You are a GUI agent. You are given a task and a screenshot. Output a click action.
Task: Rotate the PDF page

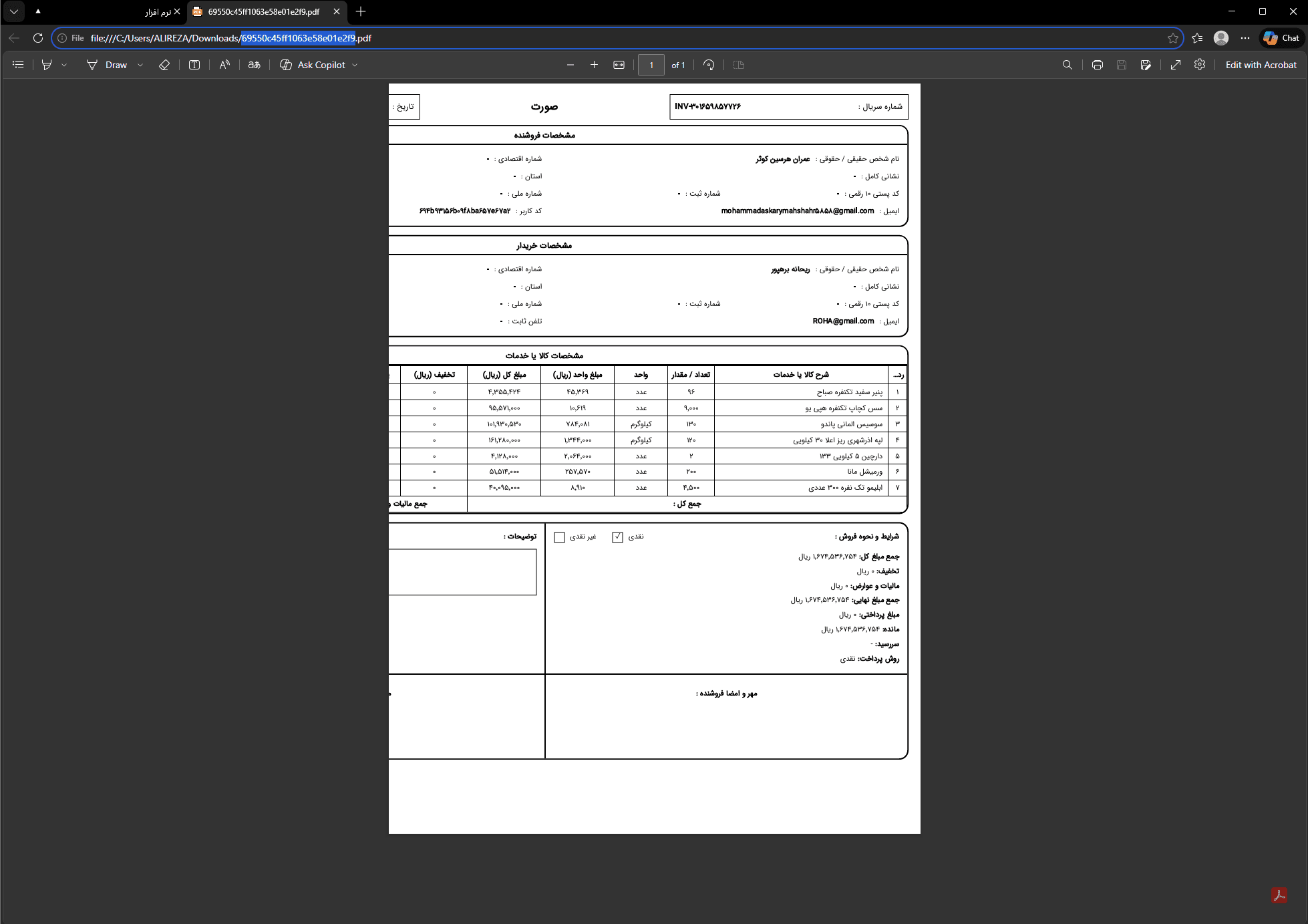(709, 64)
